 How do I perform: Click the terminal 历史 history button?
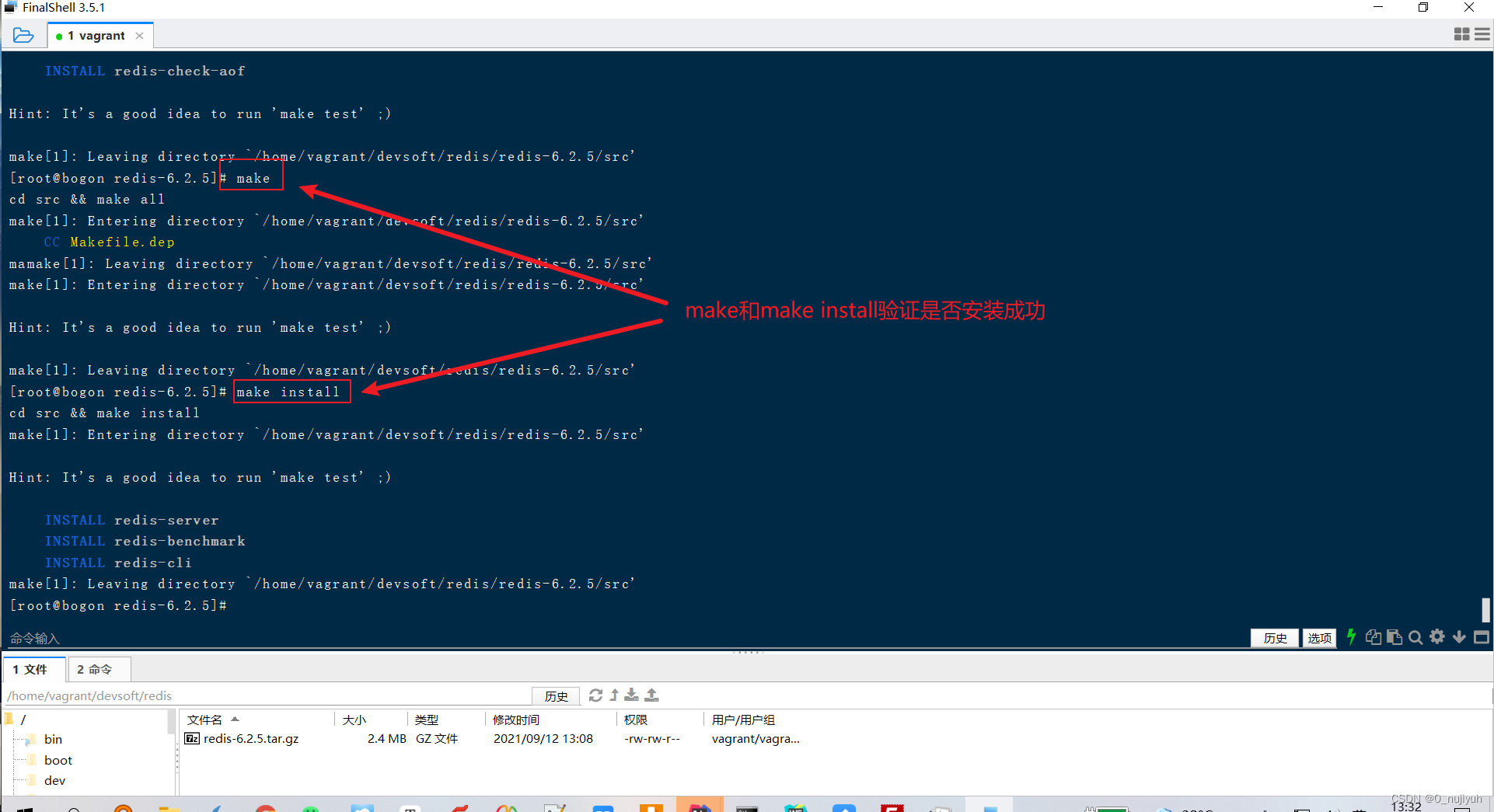[x=1275, y=638]
